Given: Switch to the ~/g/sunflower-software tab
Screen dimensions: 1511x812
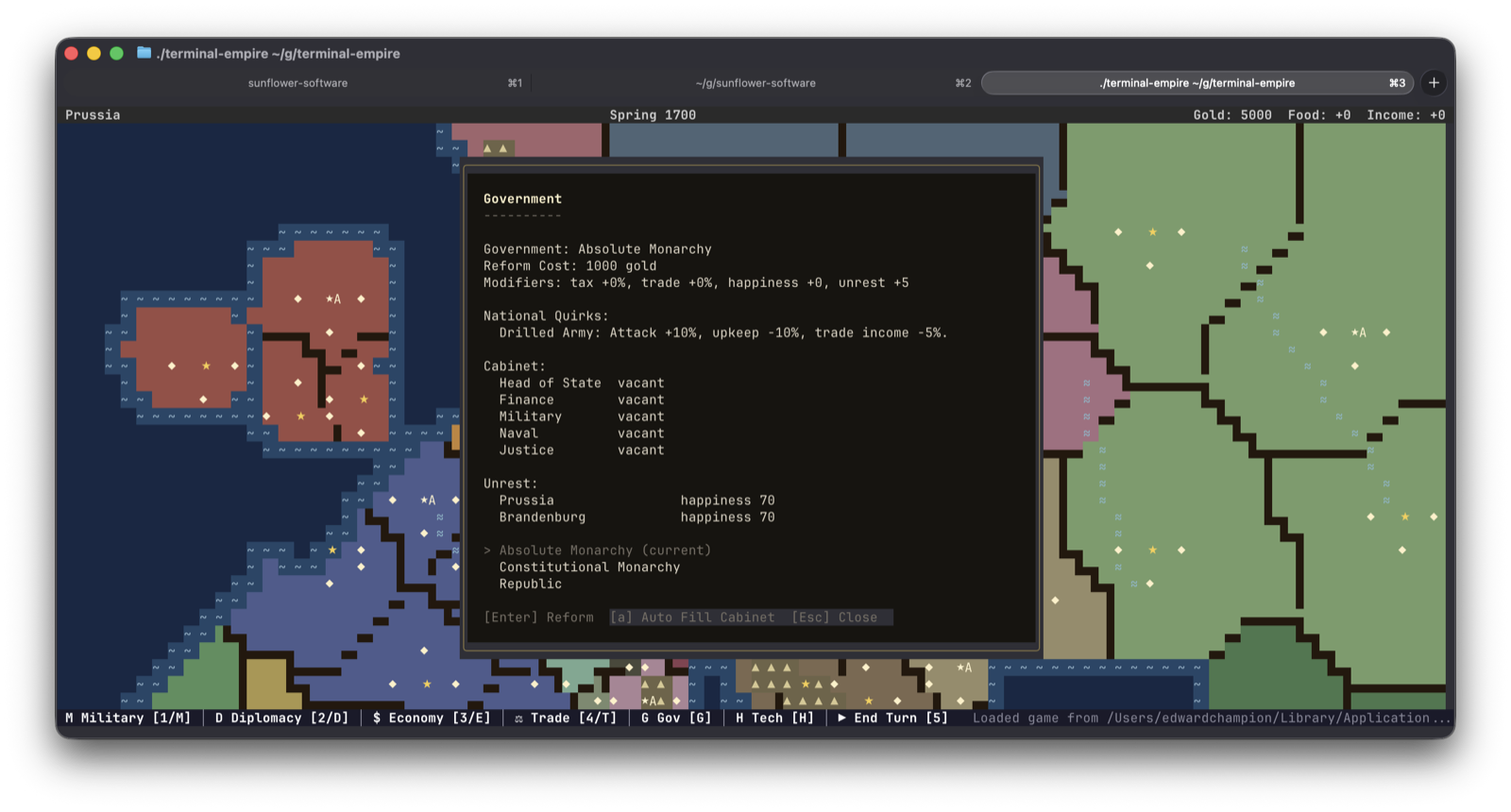Looking at the screenshot, I should click(755, 83).
